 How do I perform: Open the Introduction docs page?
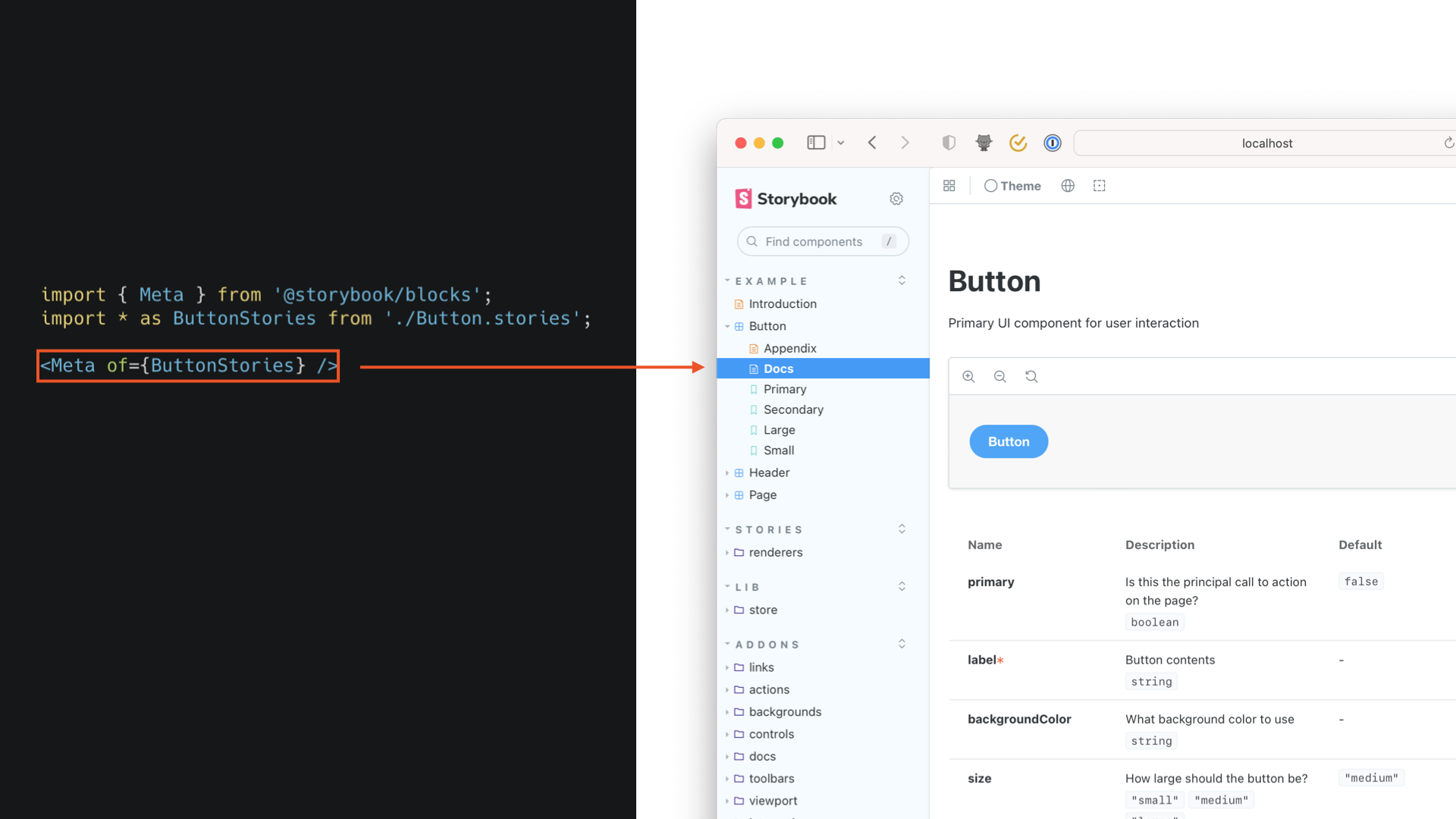click(x=782, y=304)
